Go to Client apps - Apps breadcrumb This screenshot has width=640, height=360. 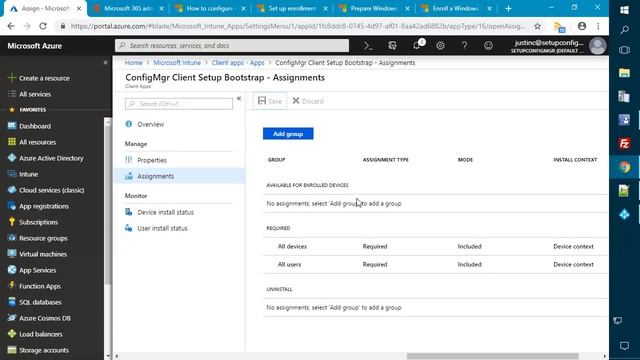click(238, 62)
